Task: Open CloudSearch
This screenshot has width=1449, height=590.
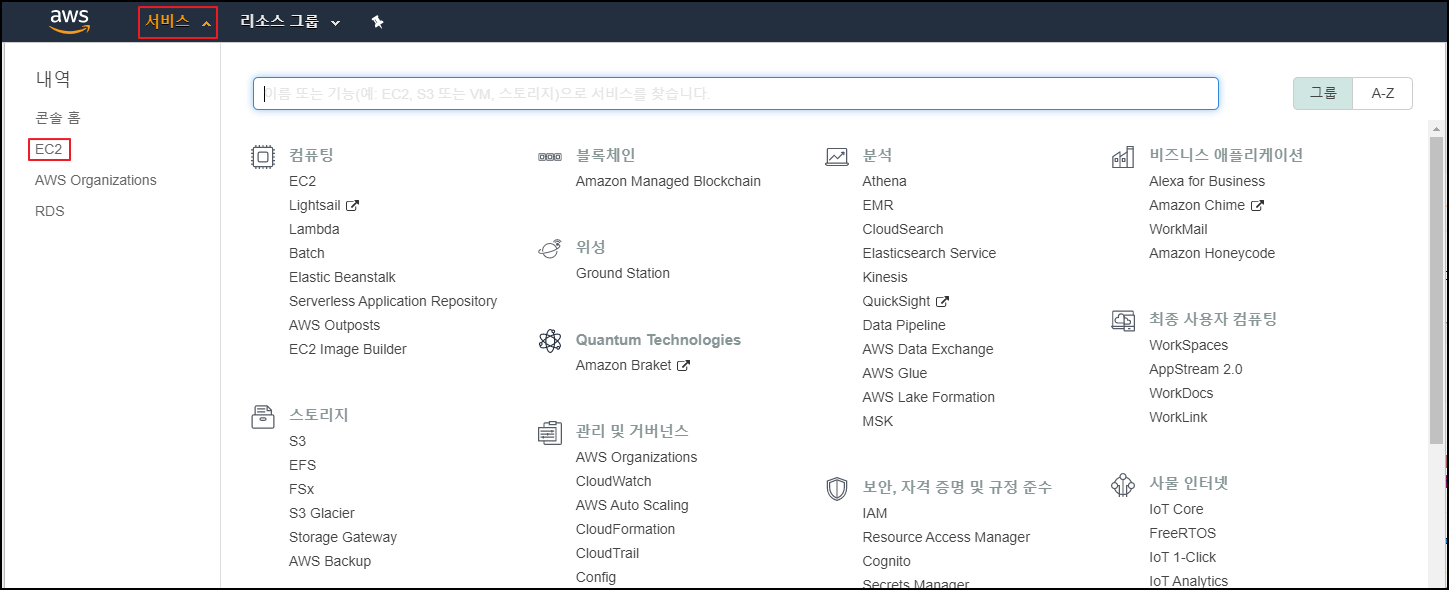Action: pyautogui.click(x=903, y=229)
